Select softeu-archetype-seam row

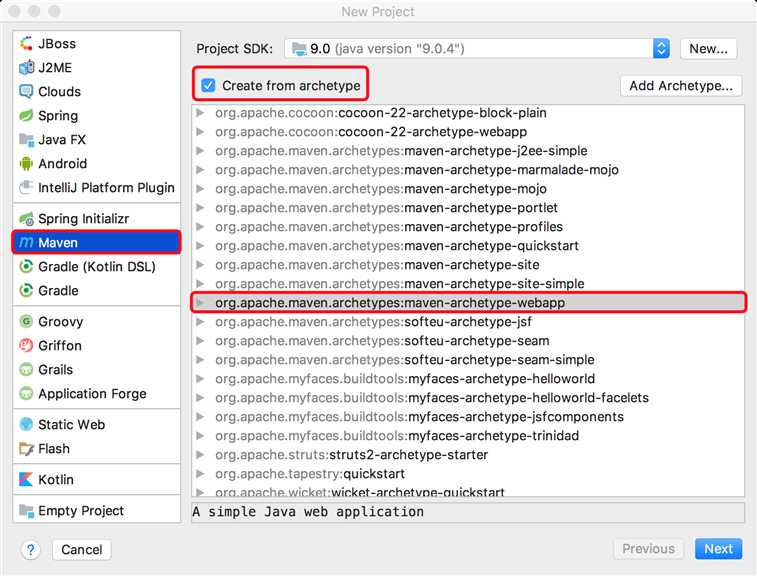(x=468, y=341)
